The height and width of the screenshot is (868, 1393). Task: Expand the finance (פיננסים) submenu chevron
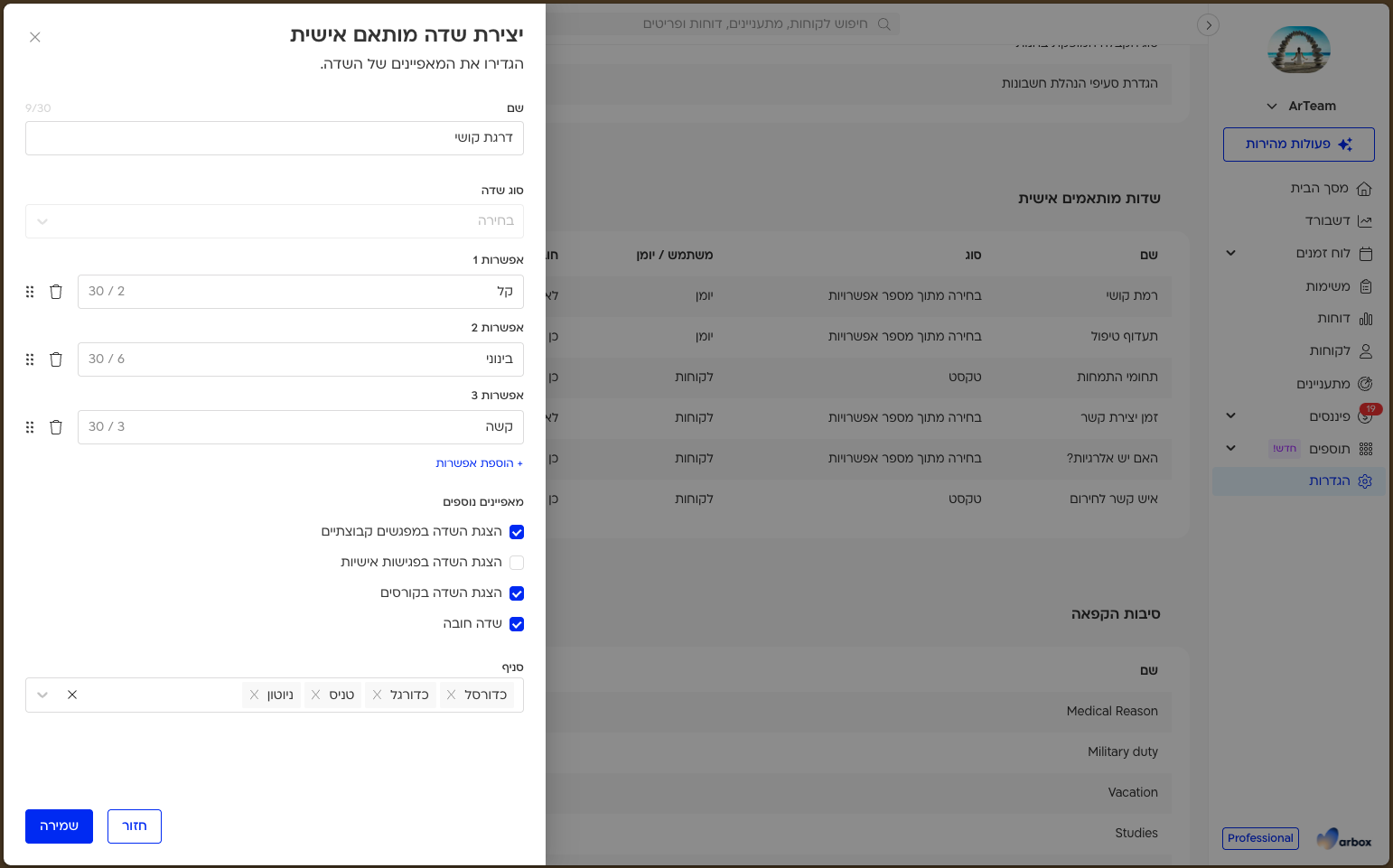coord(1230,415)
